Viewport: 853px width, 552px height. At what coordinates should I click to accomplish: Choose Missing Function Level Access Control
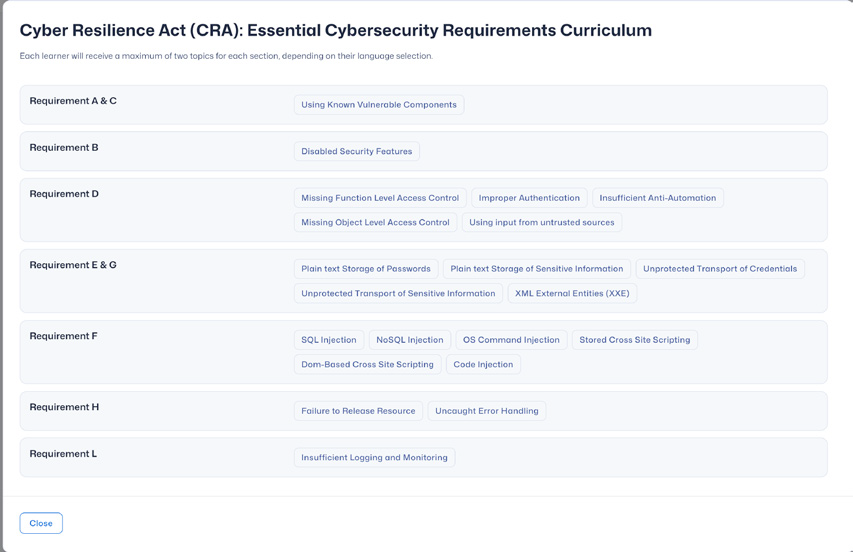[380, 198]
